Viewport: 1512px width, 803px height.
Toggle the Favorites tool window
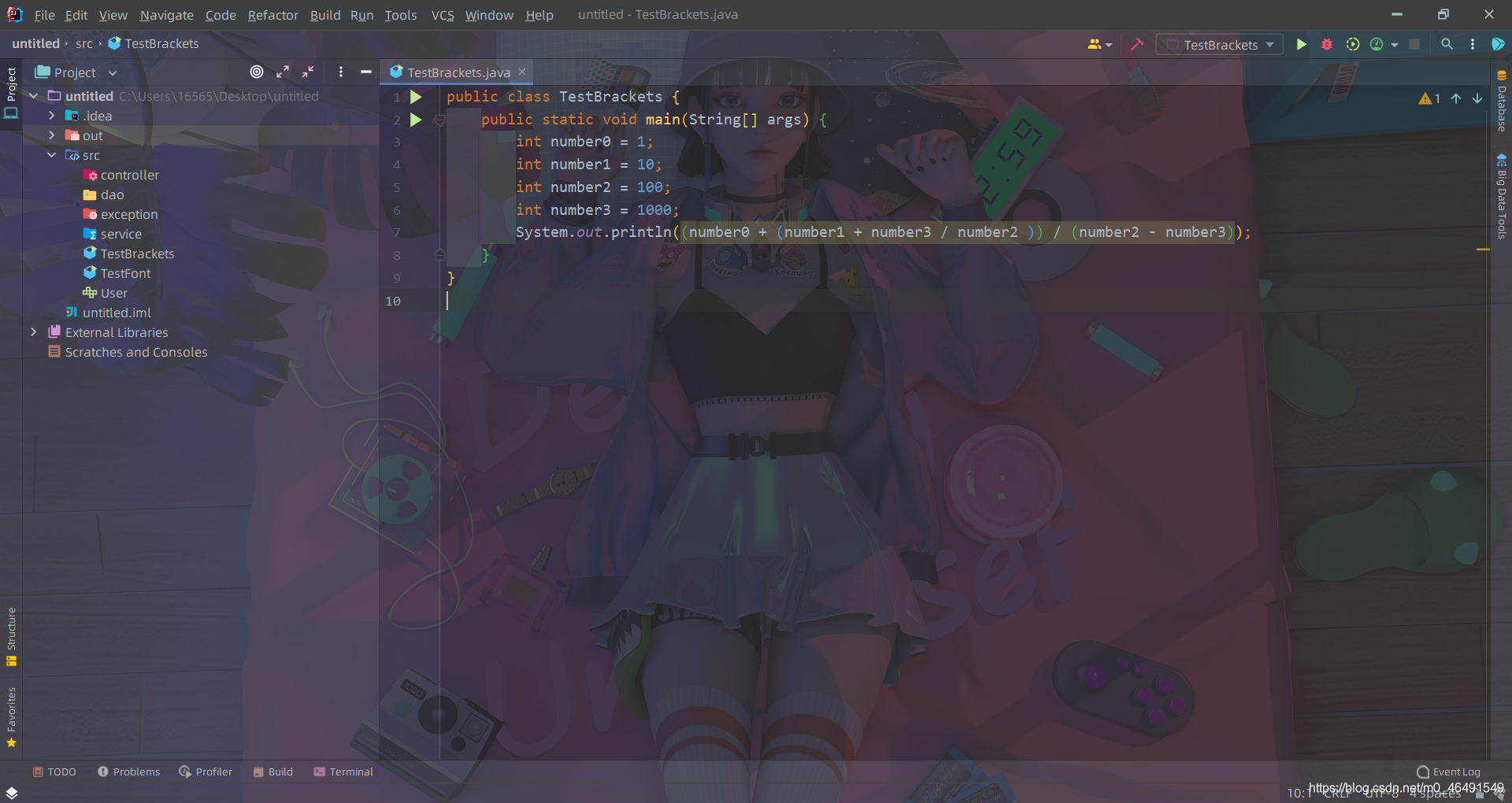11,717
